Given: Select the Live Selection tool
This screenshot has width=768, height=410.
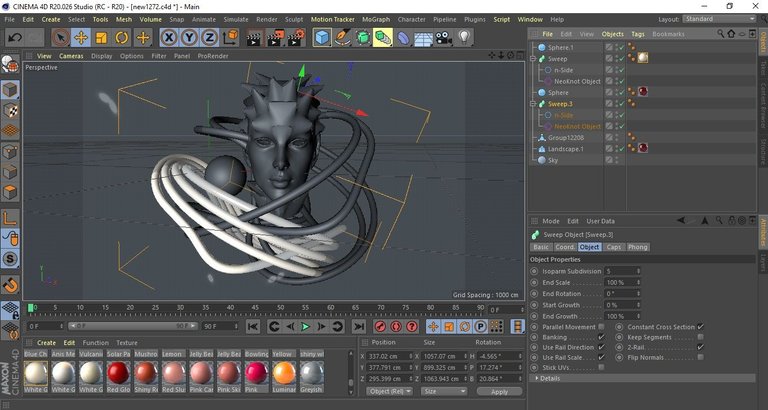Looking at the screenshot, I should click(61, 38).
